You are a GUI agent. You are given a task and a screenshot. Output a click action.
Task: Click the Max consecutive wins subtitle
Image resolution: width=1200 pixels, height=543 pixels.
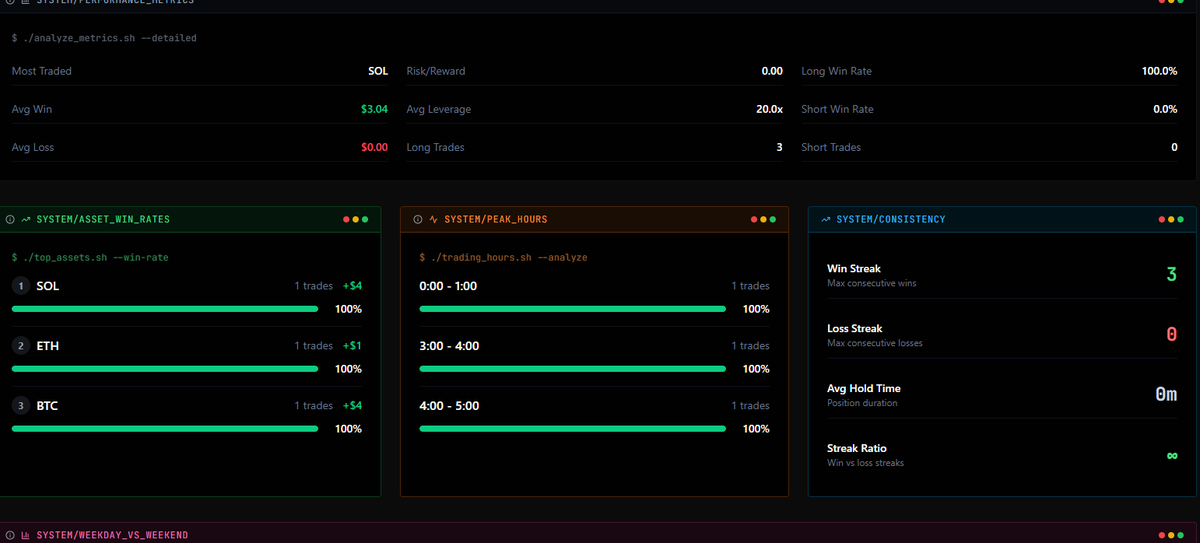(871, 283)
